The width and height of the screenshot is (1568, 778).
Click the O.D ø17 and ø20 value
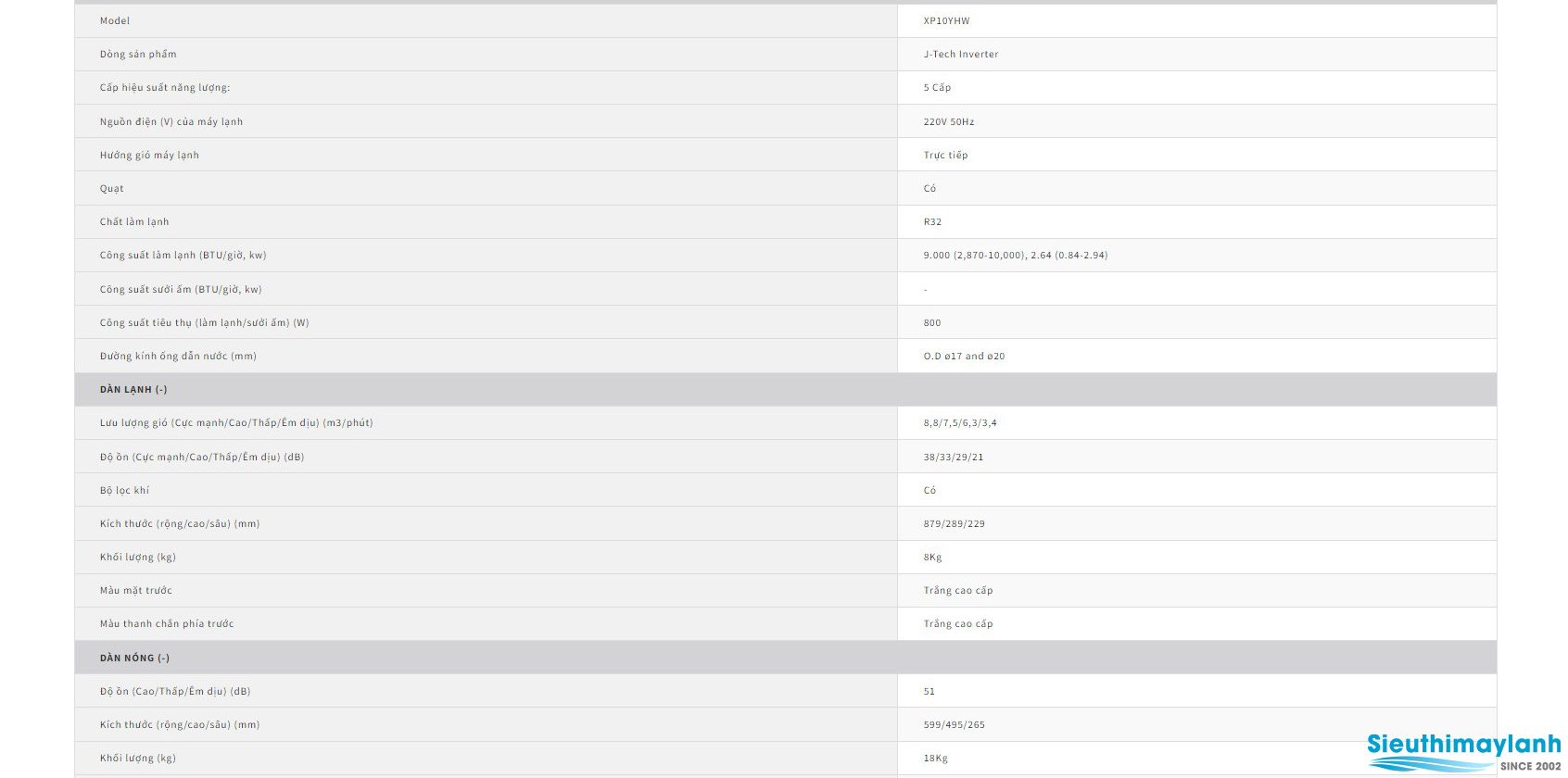tap(964, 356)
